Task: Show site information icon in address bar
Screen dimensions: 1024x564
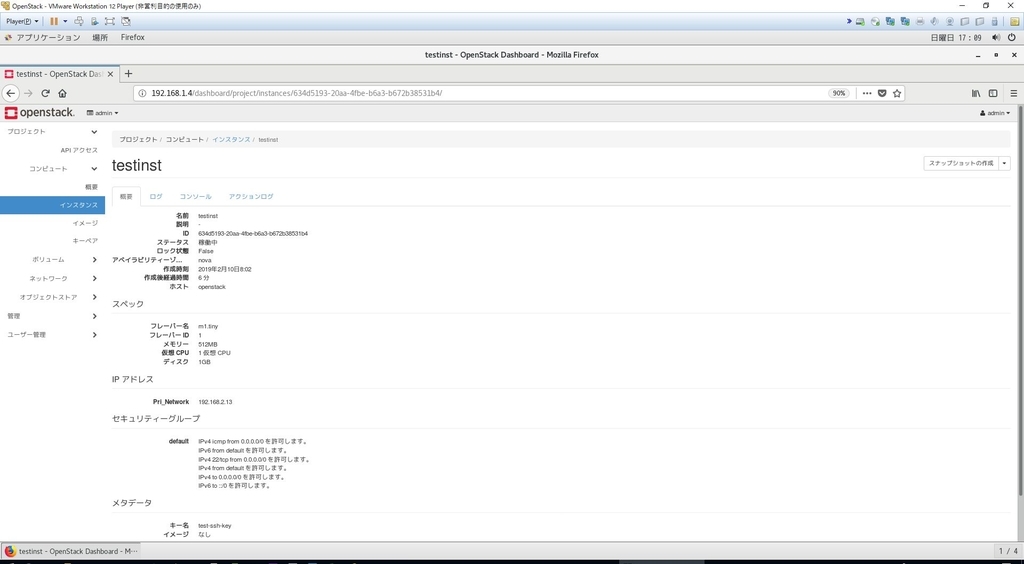Action: pyautogui.click(x=142, y=93)
